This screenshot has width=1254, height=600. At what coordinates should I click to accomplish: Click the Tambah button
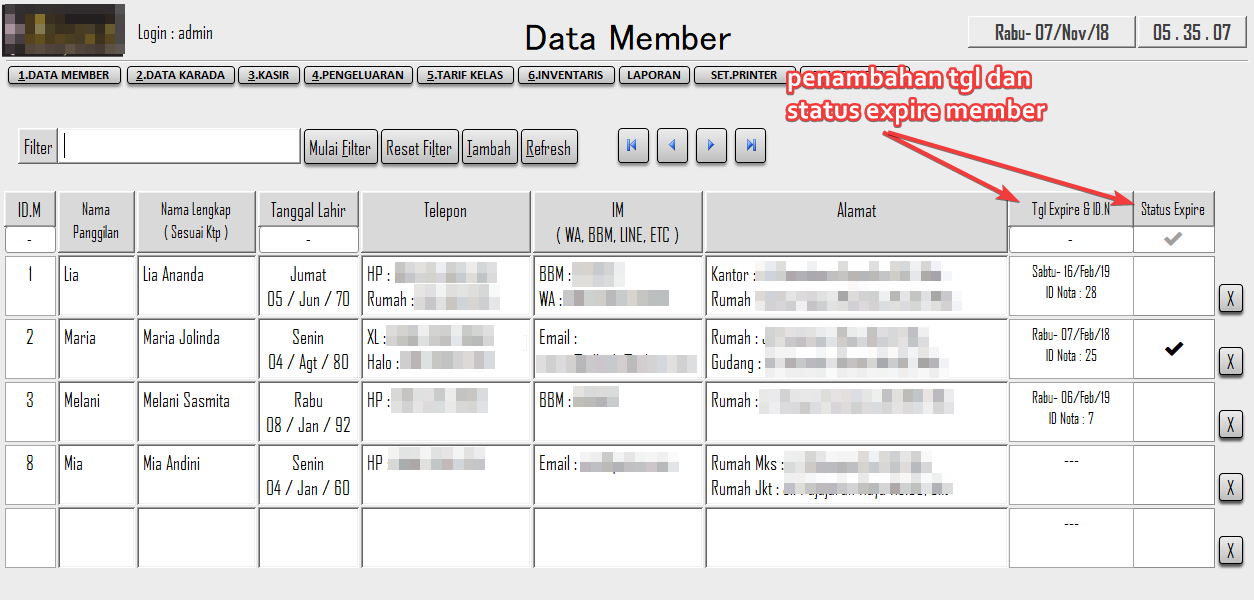(x=489, y=148)
